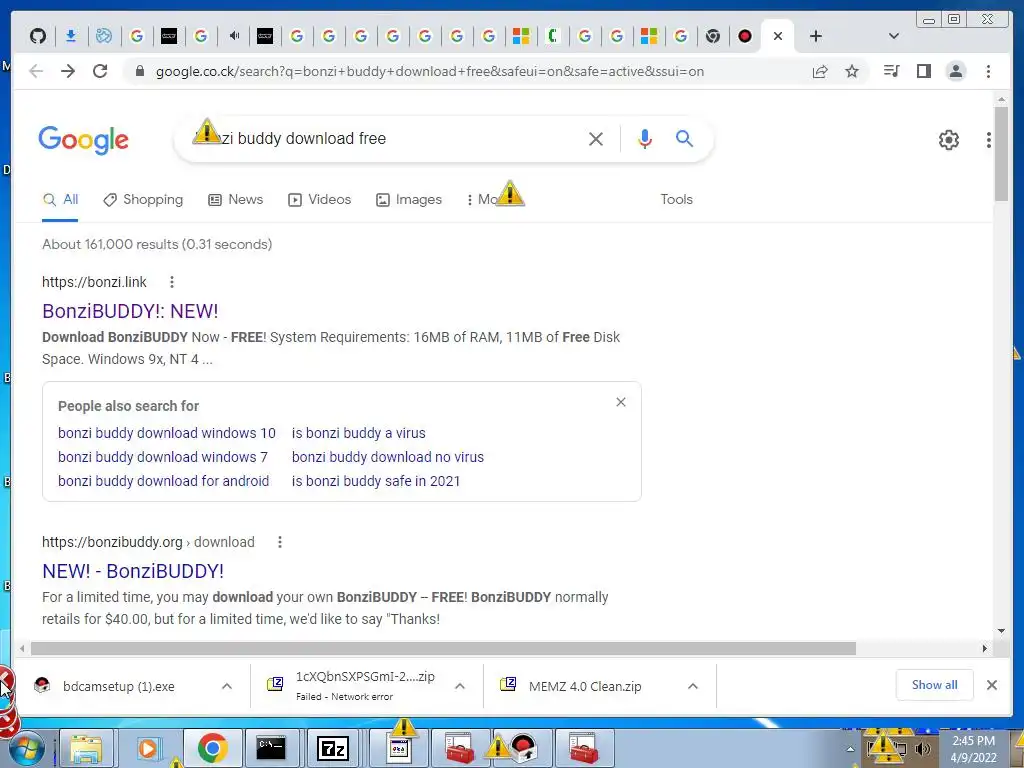Click the address bar URL
The width and height of the screenshot is (1024, 768).
click(430, 71)
